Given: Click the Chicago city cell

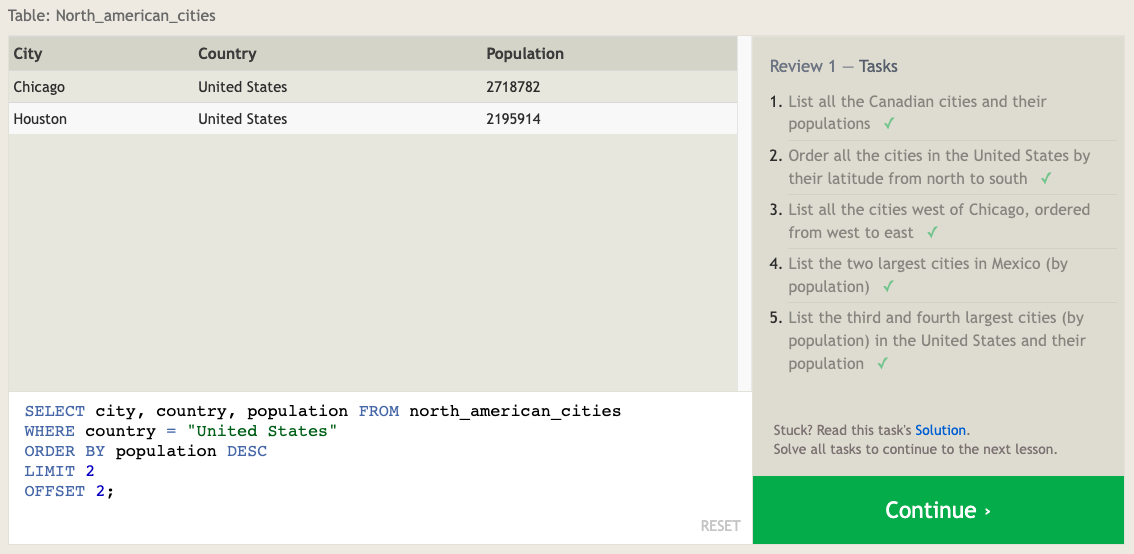Looking at the screenshot, I should pyautogui.click(x=39, y=87).
